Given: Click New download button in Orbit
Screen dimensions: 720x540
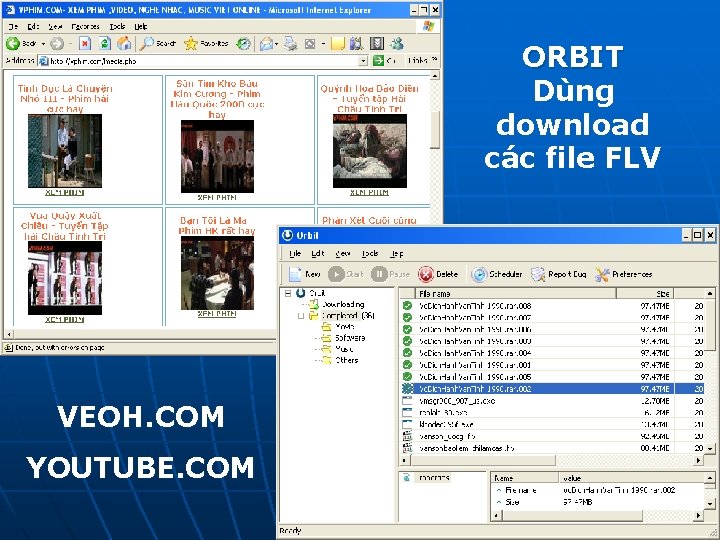Looking at the screenshot, I should pyautogui.click(x=304, y=274).
